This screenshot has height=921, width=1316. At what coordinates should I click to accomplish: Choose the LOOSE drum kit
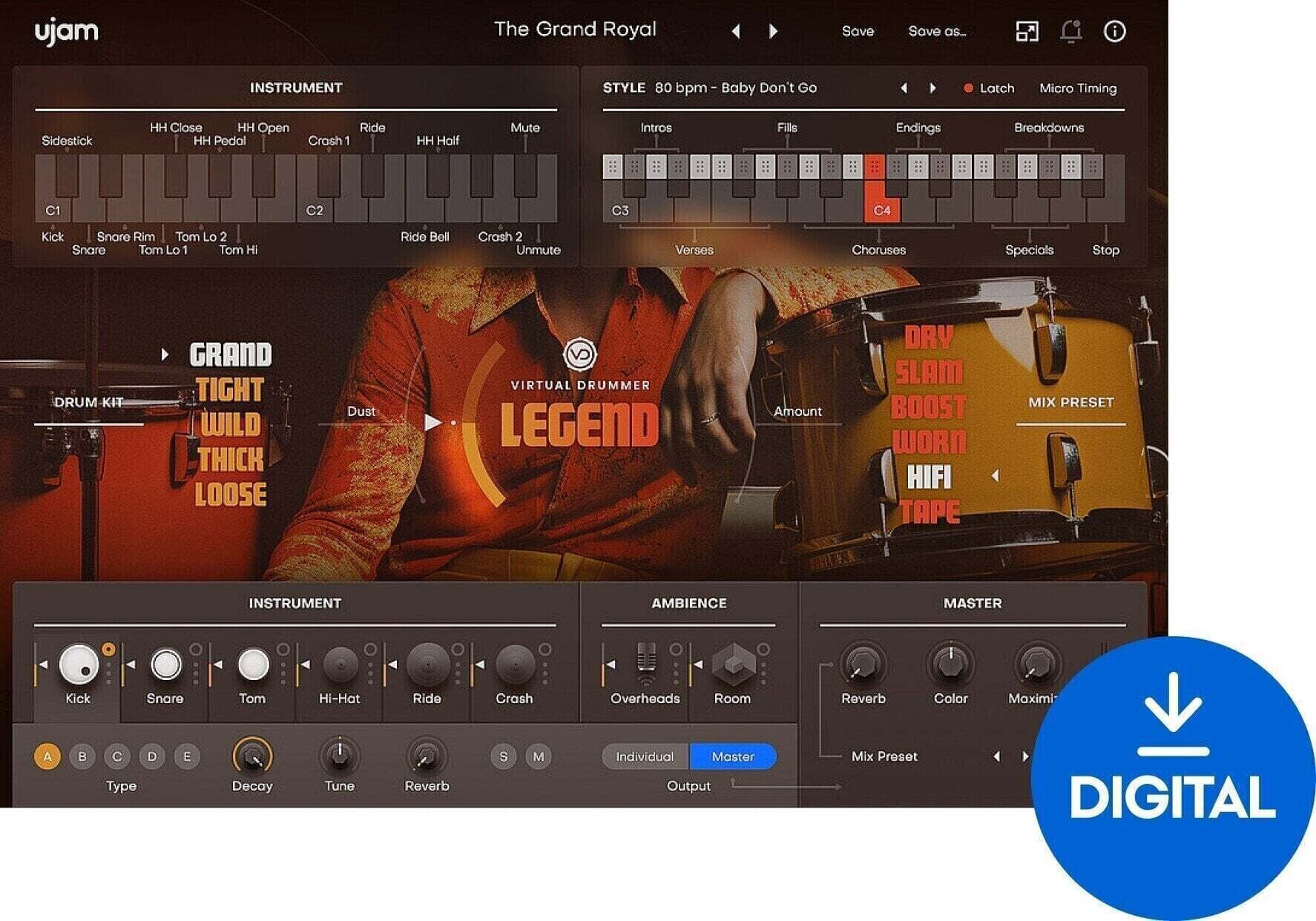coord(230,495)
